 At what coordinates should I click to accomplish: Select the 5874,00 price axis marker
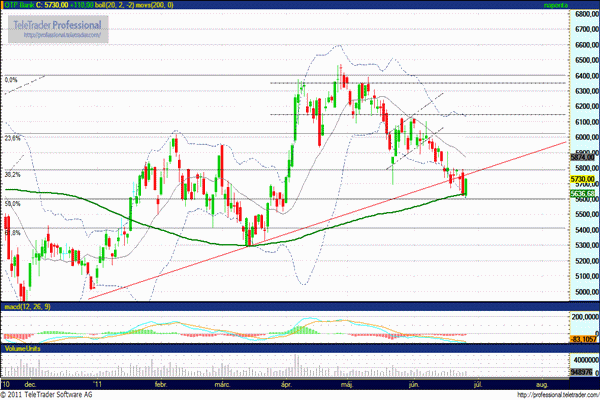(x=584, y=157)
